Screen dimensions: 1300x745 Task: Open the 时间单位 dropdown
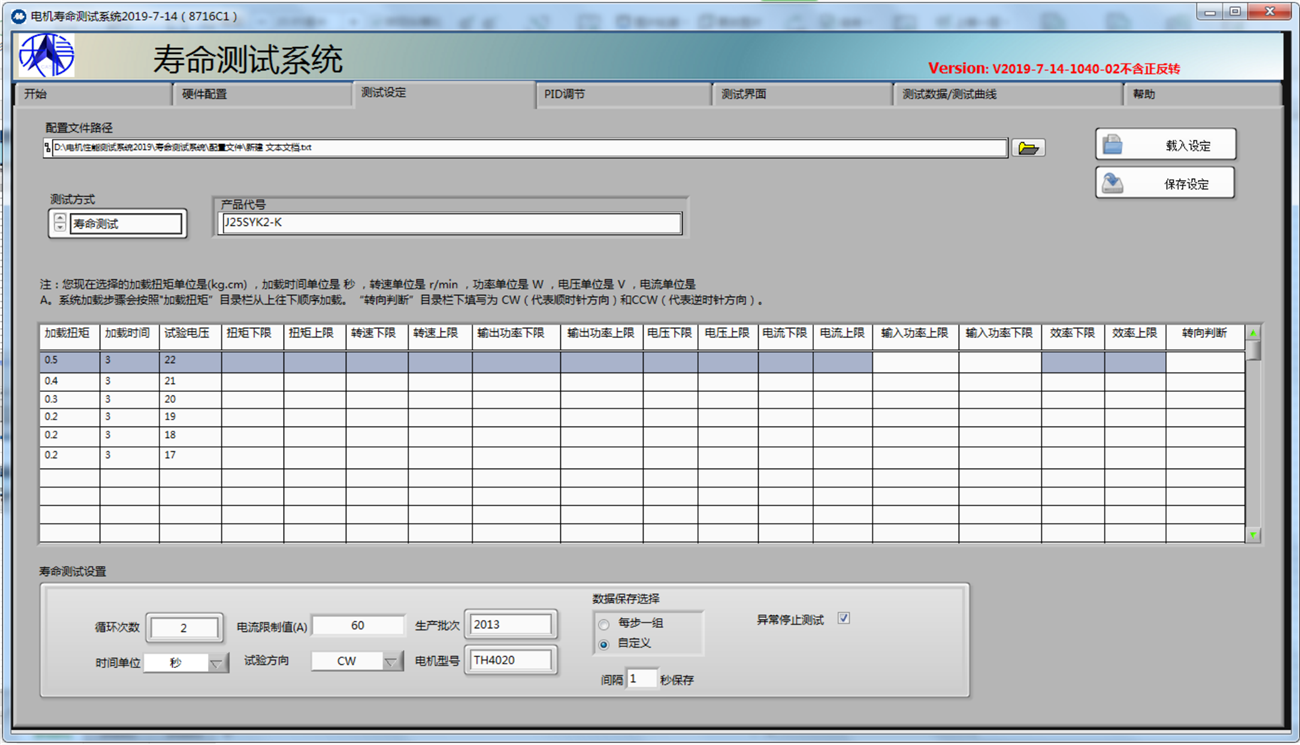tap(218, 663)
